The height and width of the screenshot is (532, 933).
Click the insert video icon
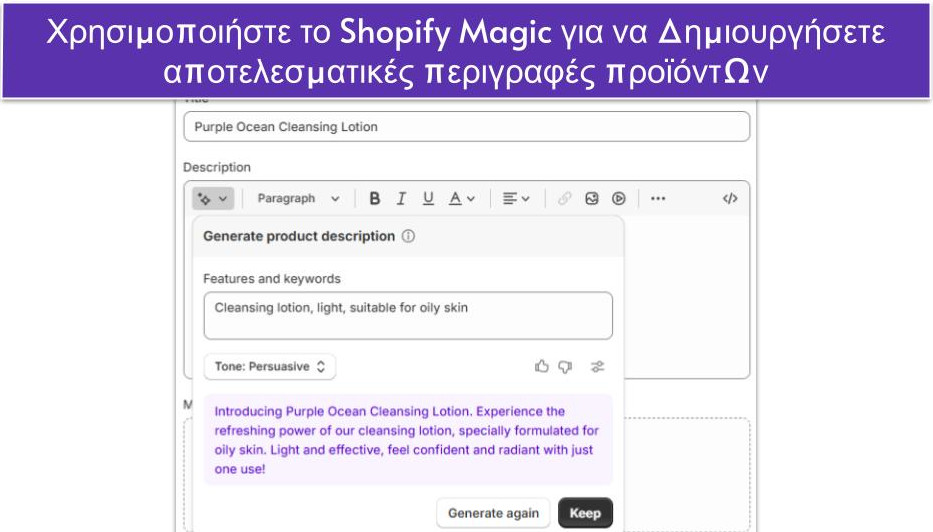pos(619,199)
